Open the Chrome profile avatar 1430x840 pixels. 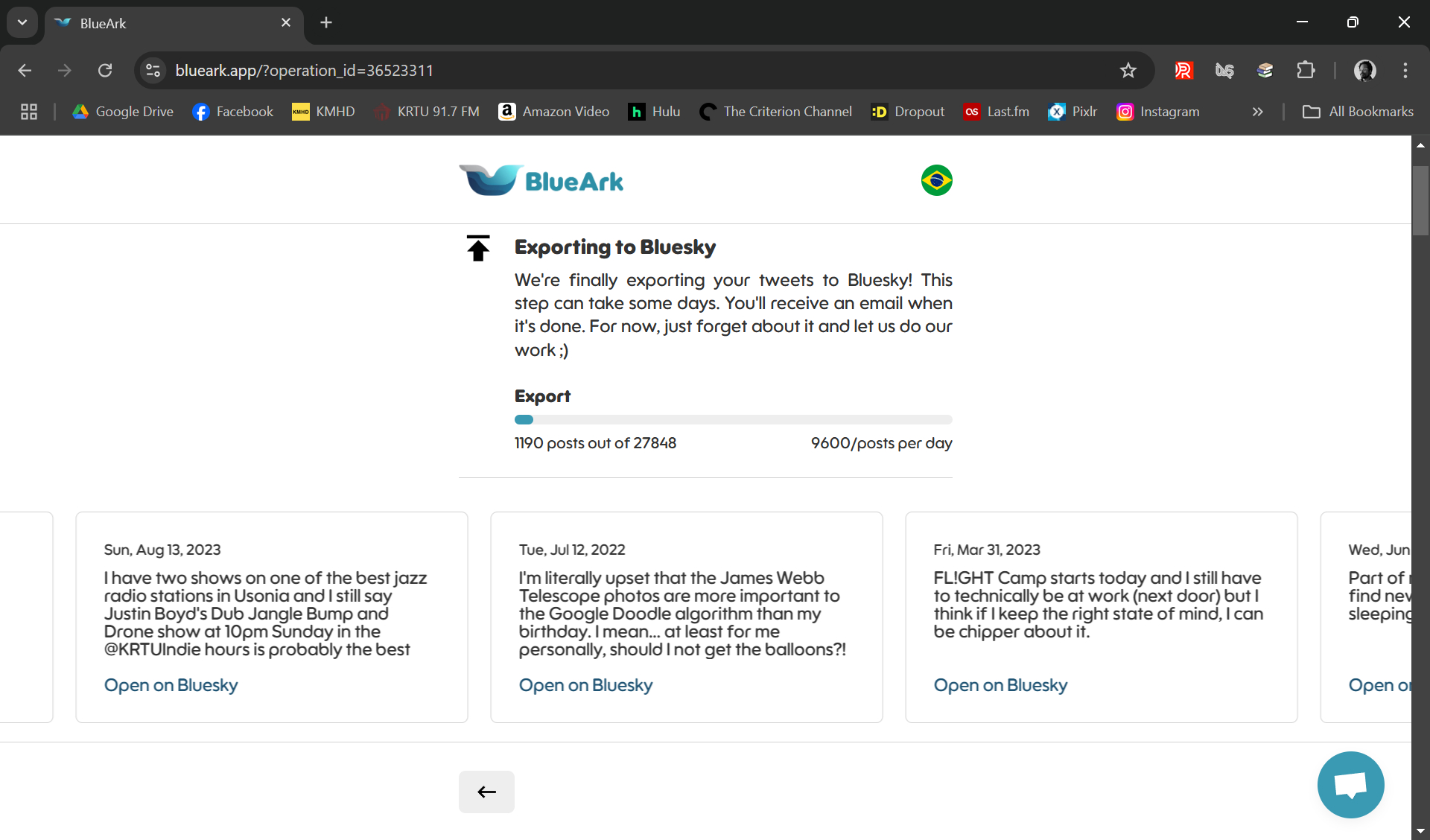(1364, 71)
